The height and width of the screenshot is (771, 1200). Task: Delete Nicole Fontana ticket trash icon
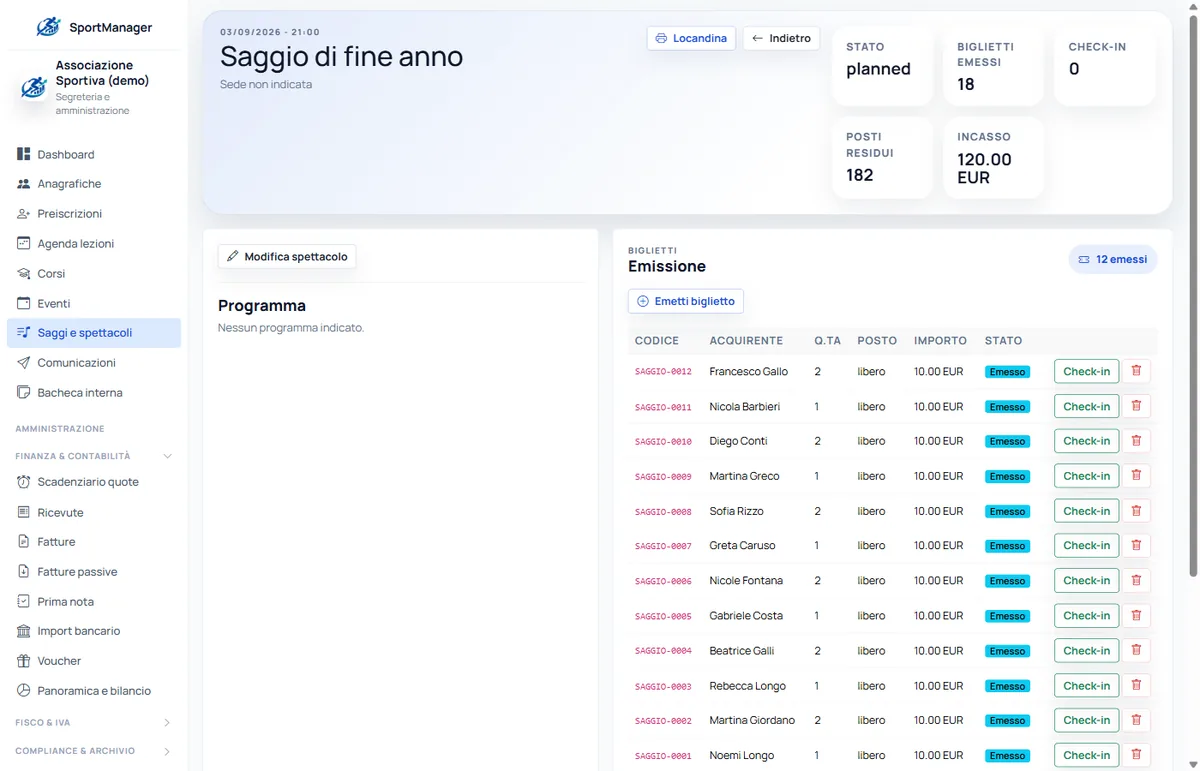tap(1136, 580)
